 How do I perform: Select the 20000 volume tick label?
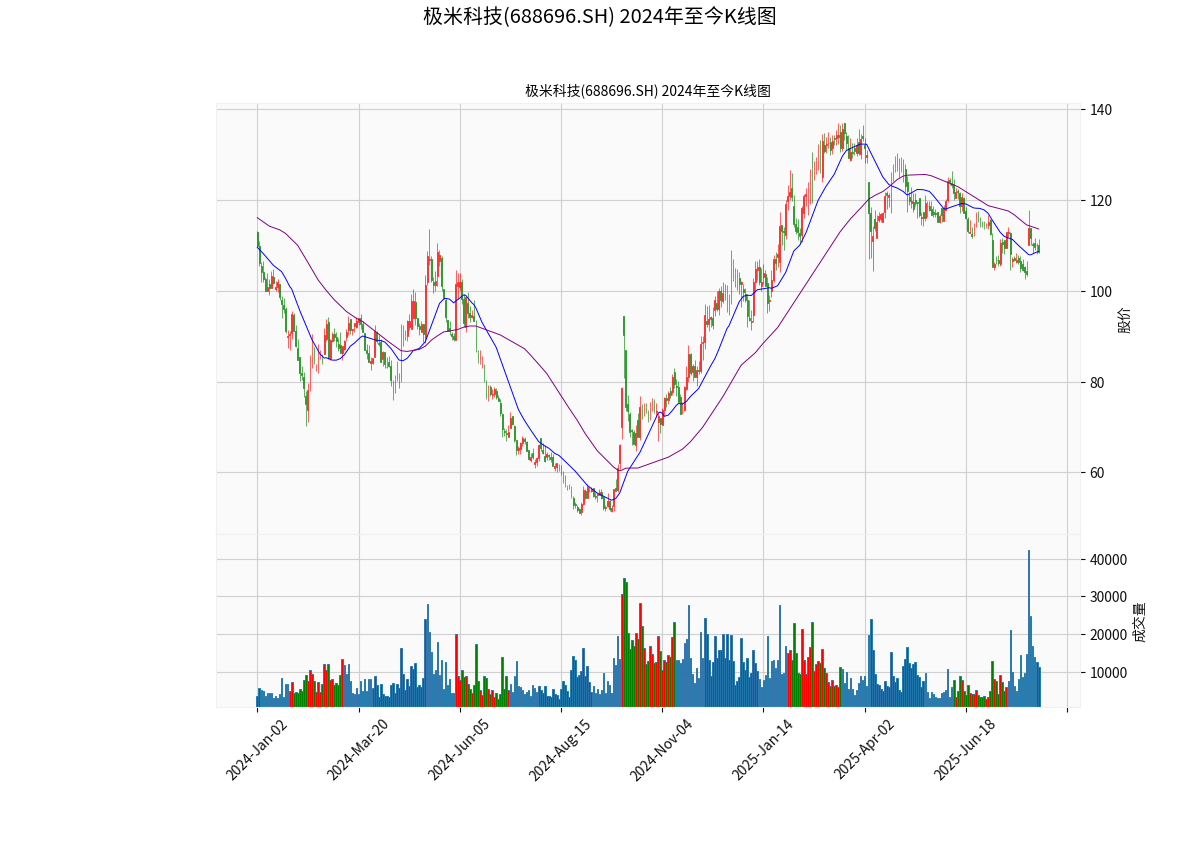pyautogui.click(x=1109, y=635)
